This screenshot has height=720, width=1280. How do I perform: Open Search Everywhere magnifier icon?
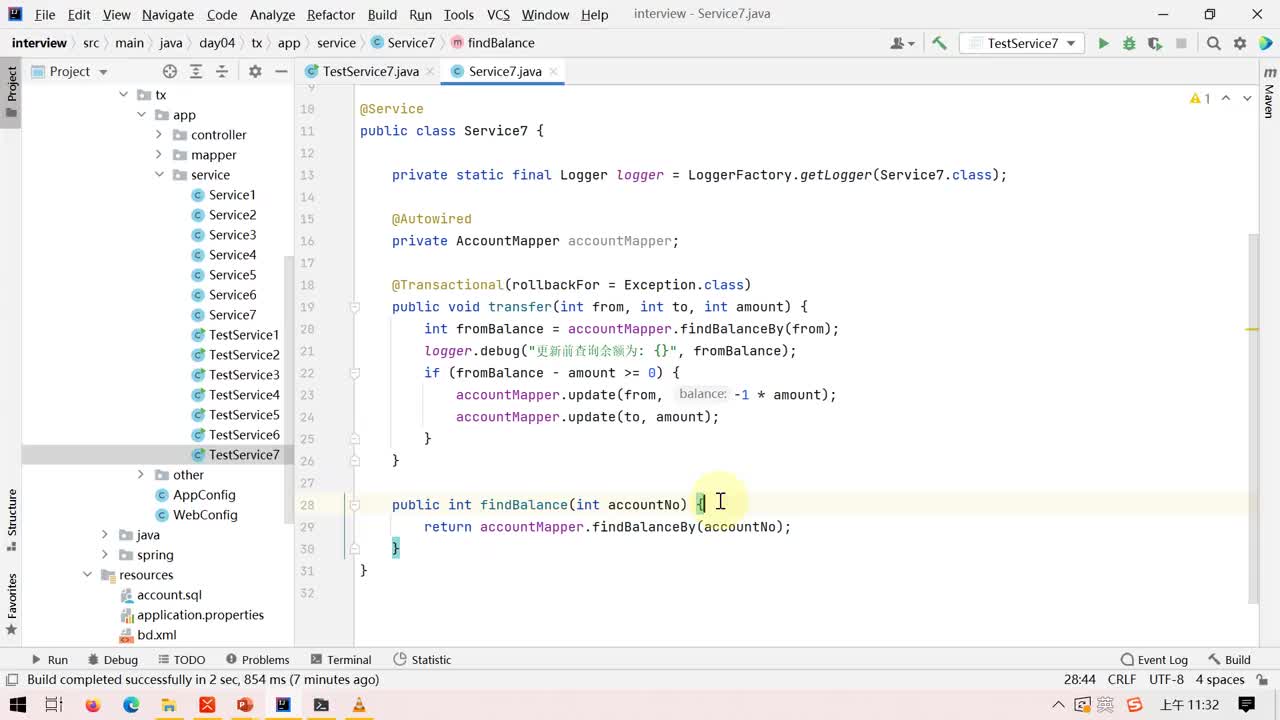[1213, 43]
